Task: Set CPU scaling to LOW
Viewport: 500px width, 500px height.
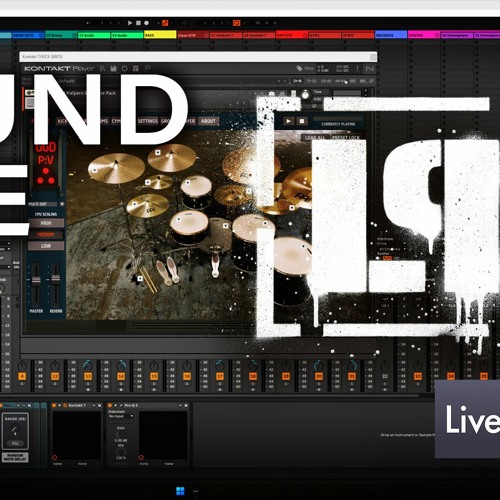Action: coord(46,246)
